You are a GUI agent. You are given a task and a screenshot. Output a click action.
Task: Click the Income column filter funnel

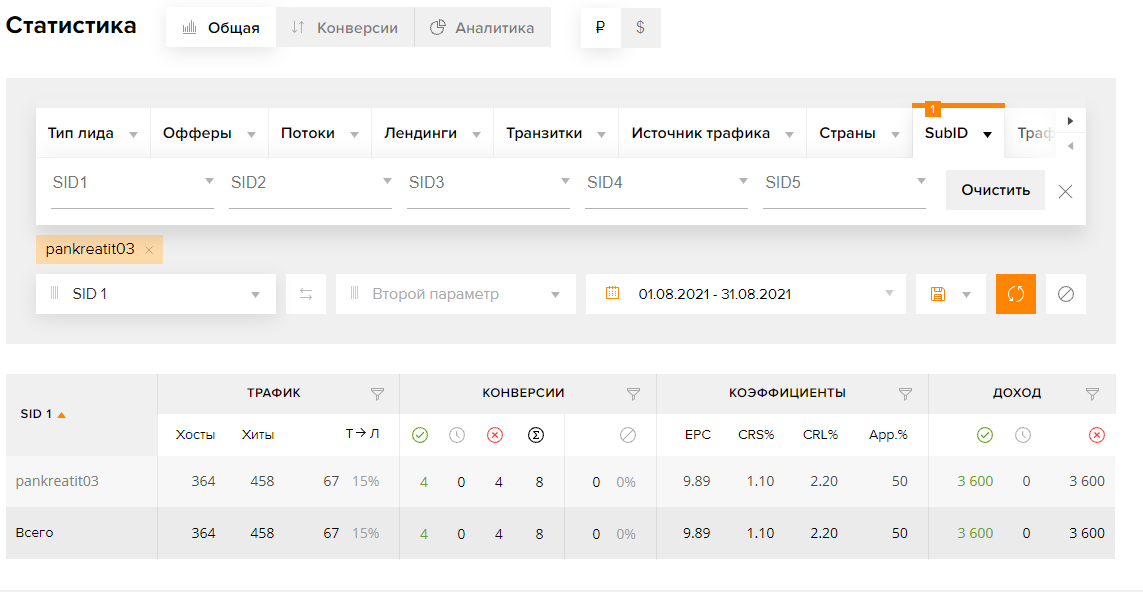1092,394
